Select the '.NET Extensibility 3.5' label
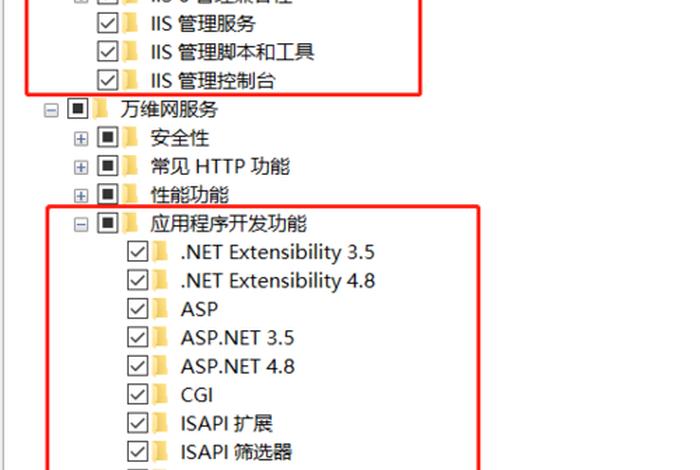The image size is (700, 470). click(278, 252)
